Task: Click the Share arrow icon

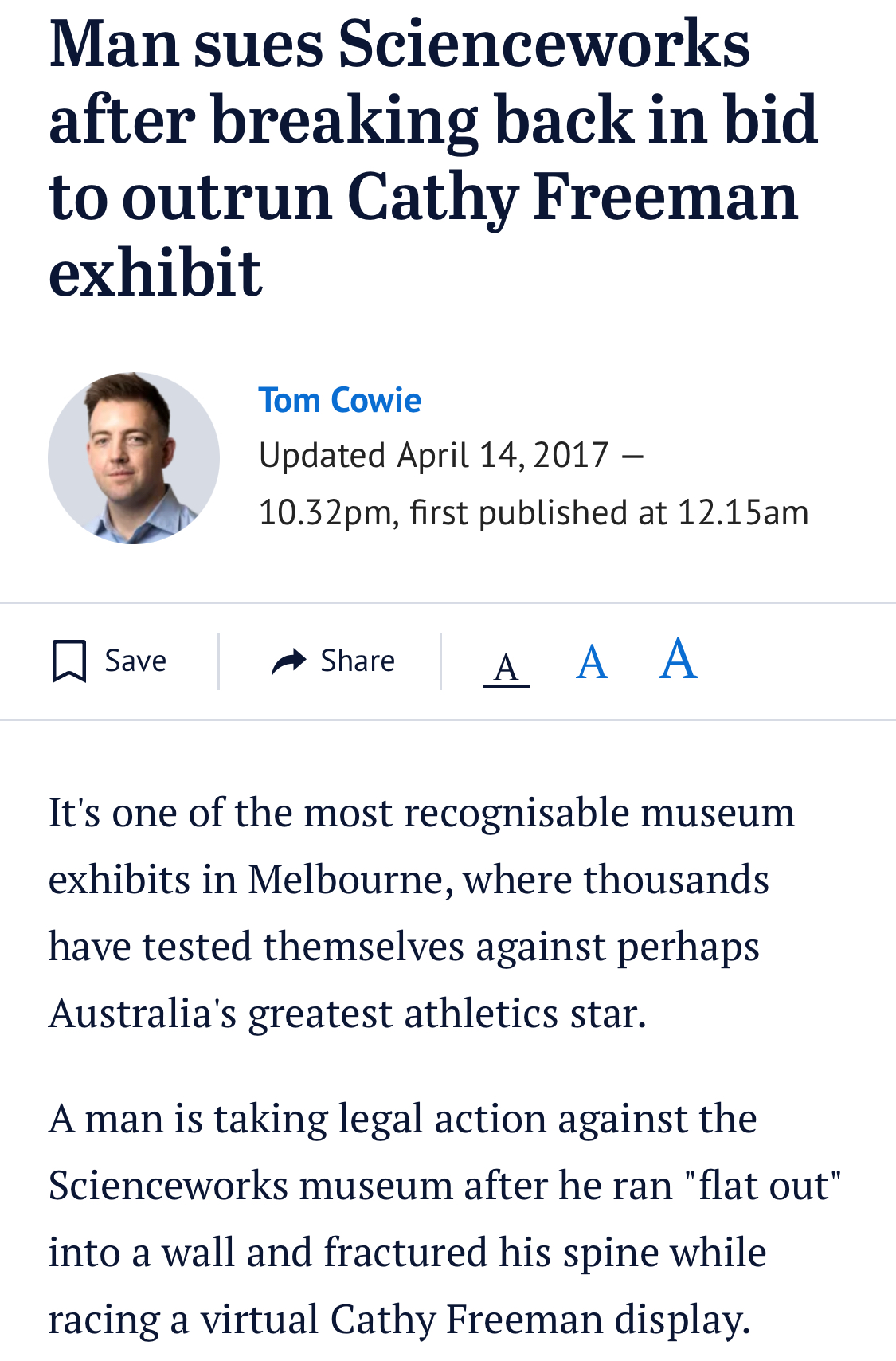Action: point(288,661)
